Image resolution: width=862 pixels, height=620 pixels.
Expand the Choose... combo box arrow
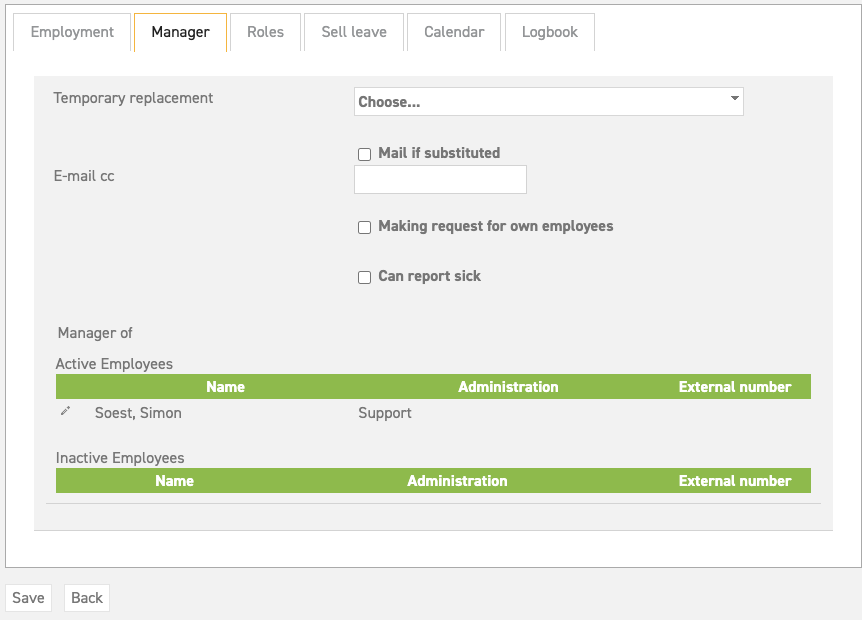pos(733,101)
